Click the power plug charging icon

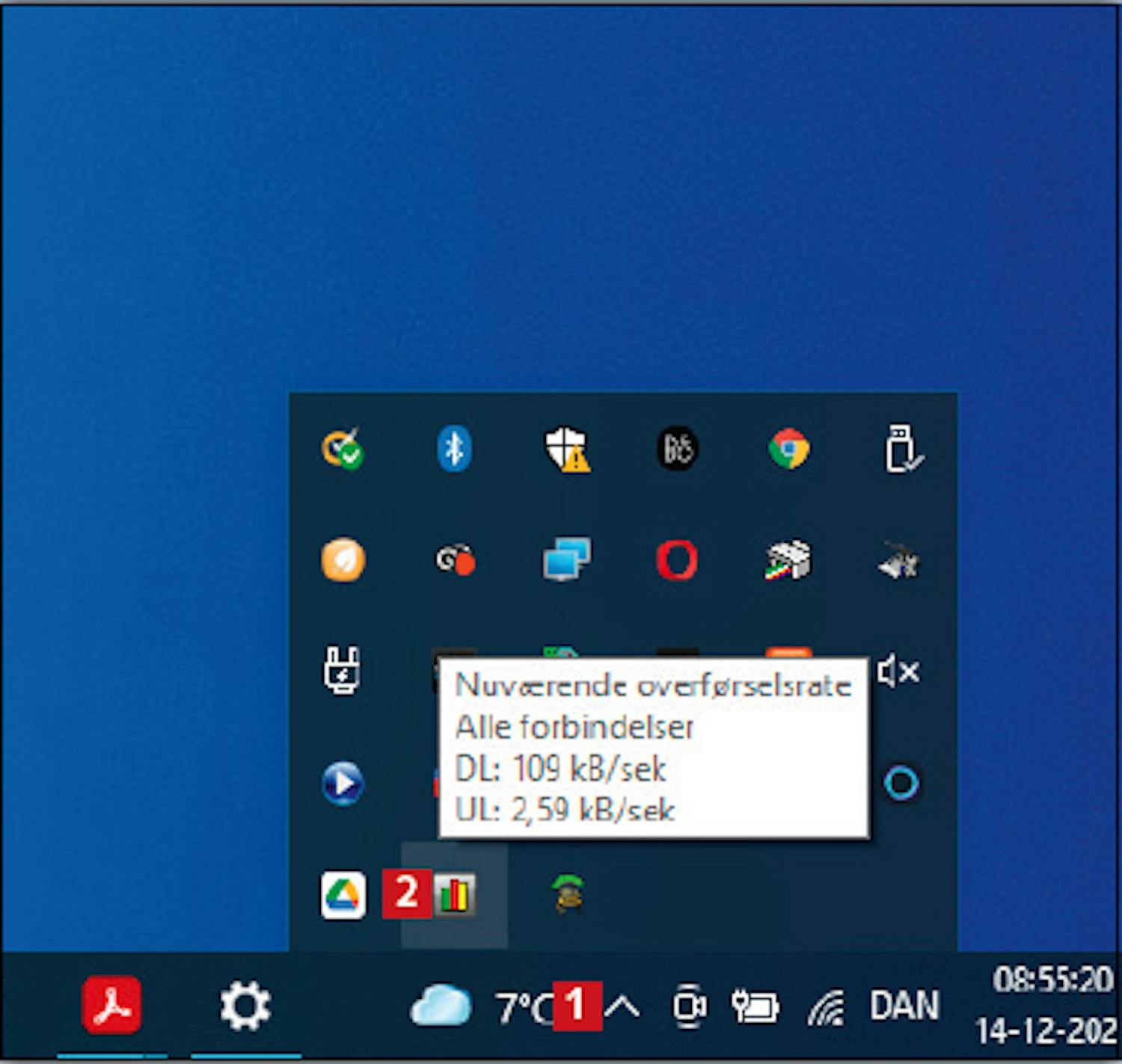(x=343, y=671)
